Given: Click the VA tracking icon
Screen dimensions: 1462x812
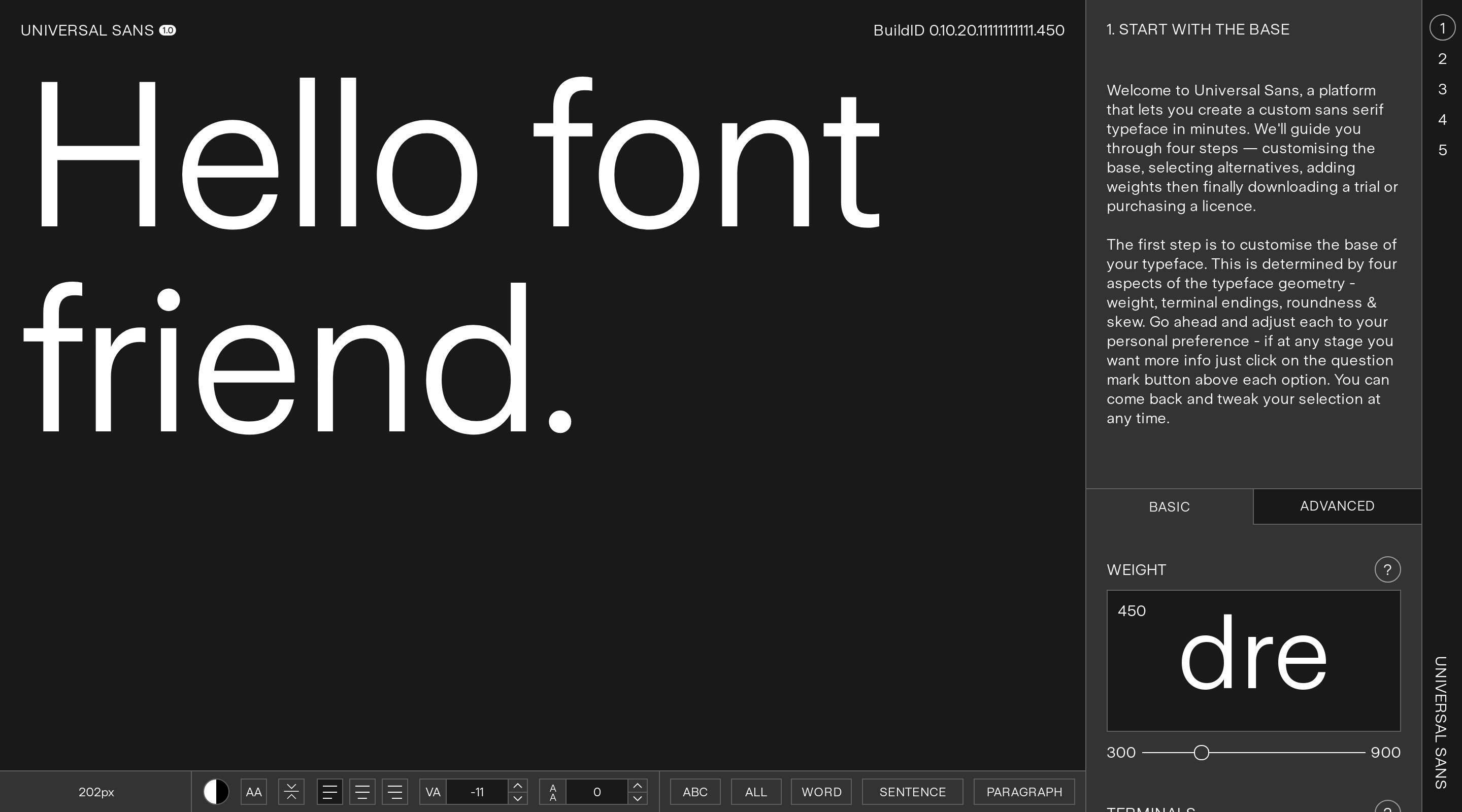Looking at the screenshot, I should pos(433,792).
